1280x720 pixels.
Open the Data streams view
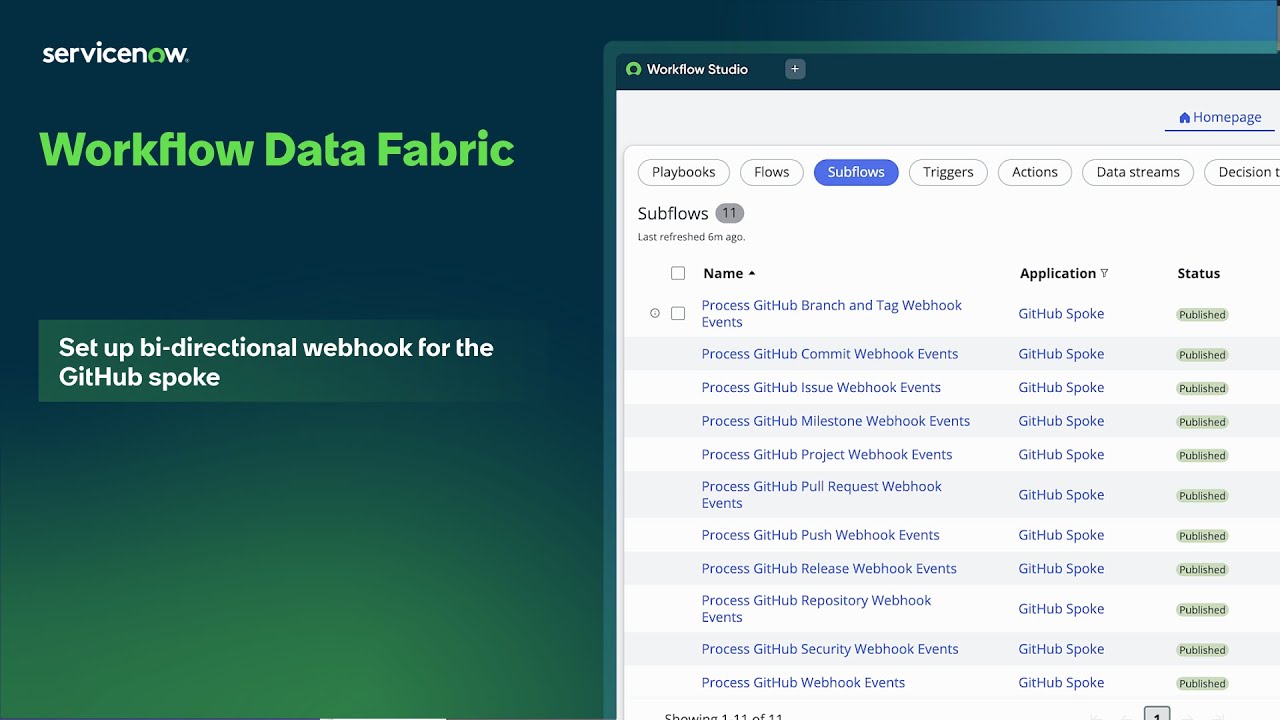[x=1137, y=172]
